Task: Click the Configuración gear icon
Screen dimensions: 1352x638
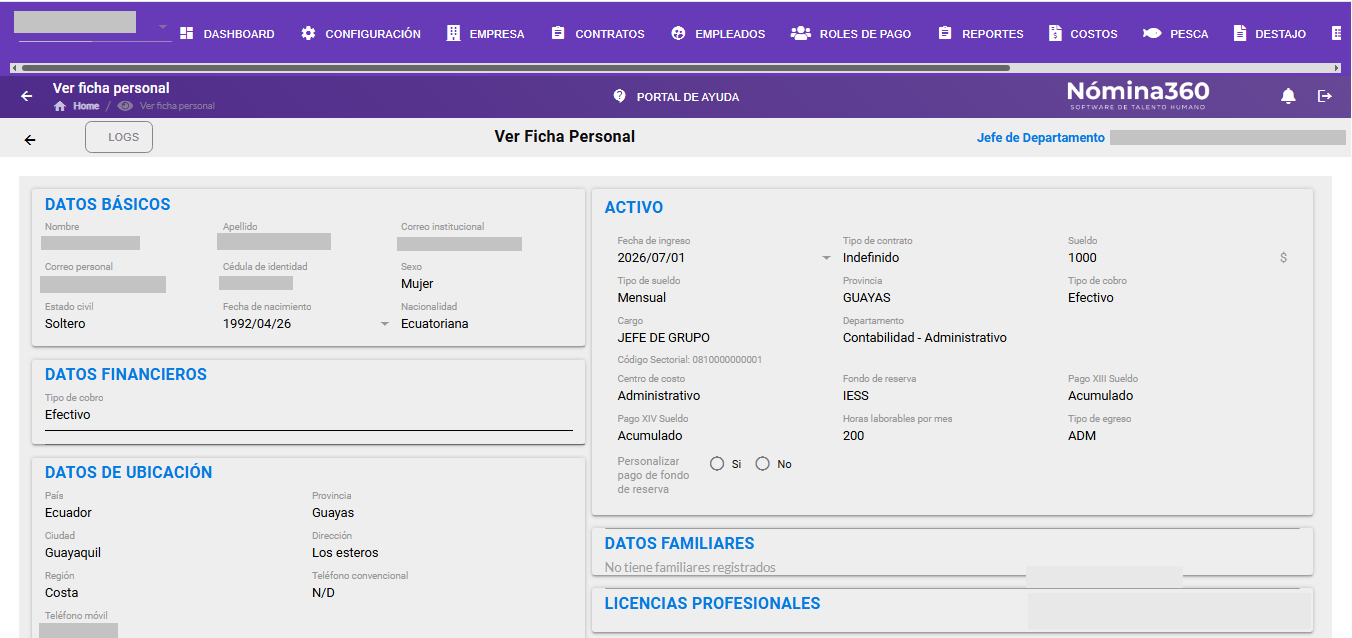Action: (x=308, y=33)
